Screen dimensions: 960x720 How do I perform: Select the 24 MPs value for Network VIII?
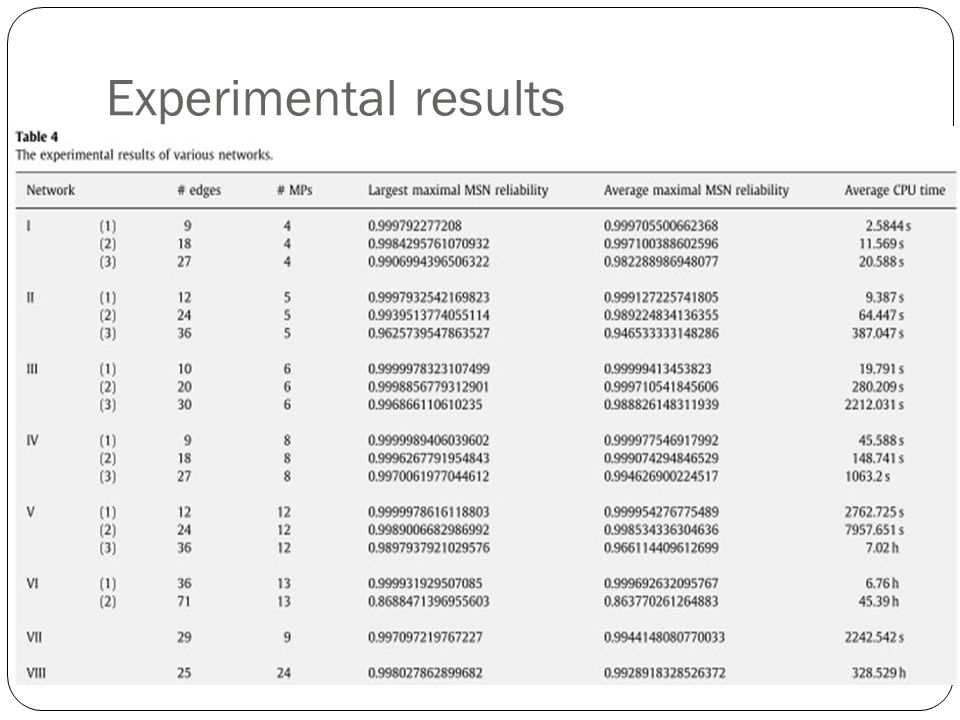[x=283, y=673]
